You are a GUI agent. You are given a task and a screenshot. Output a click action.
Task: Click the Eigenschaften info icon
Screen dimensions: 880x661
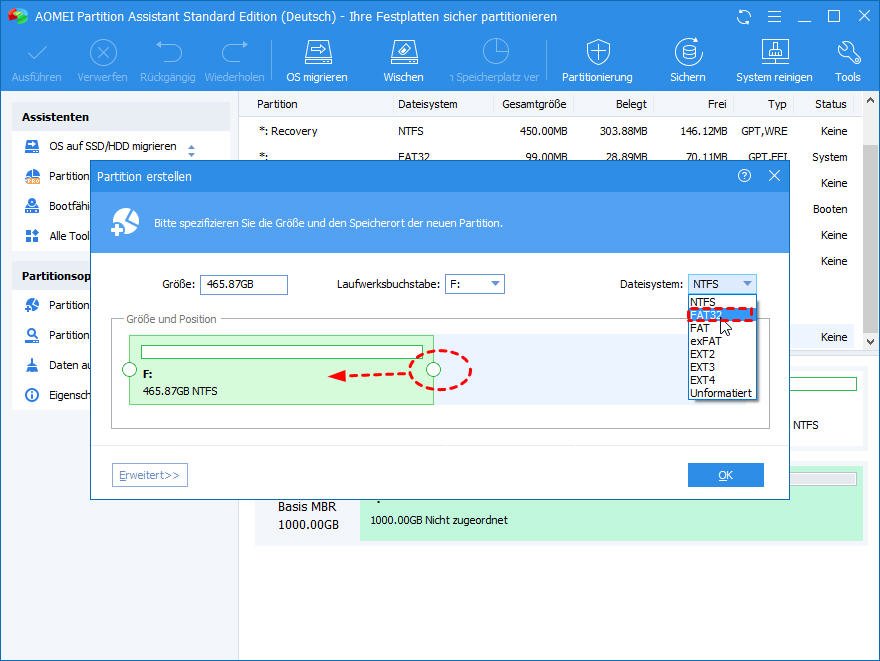tap(32, 395)
